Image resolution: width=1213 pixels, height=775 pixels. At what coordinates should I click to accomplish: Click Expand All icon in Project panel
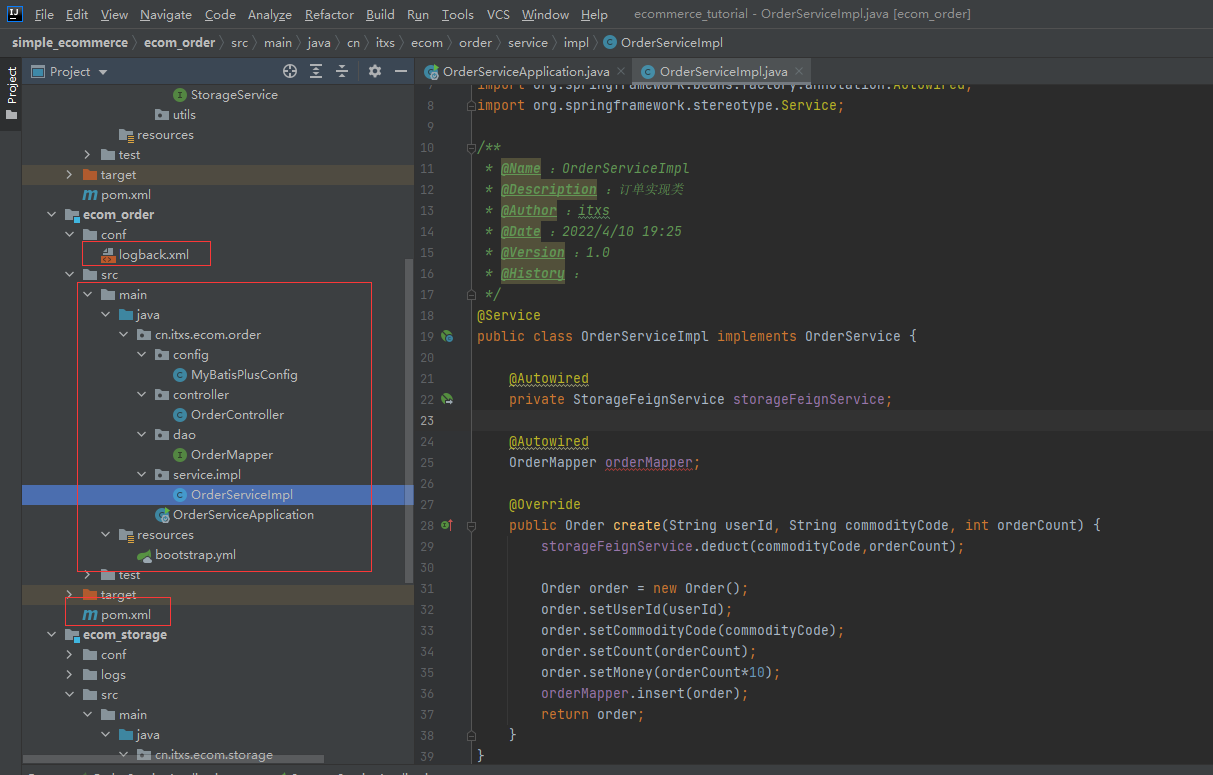(316, 71)
